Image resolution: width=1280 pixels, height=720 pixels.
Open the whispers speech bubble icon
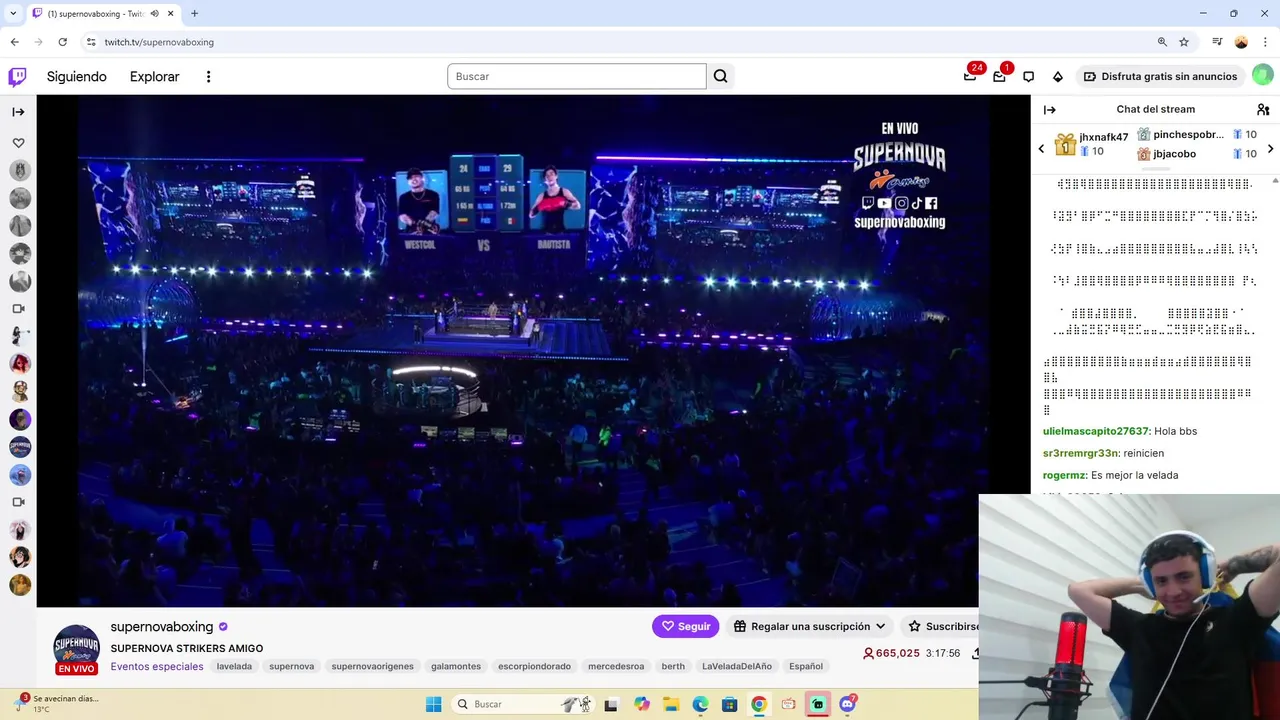[x=1028, y=76]
